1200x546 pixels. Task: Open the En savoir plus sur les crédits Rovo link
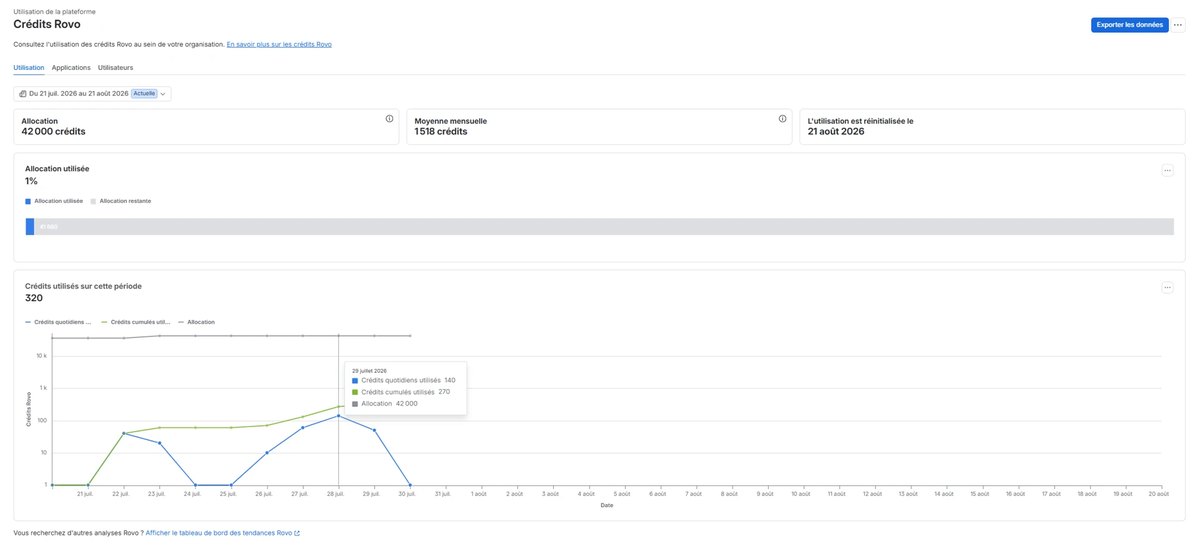(x=279, y=45)
